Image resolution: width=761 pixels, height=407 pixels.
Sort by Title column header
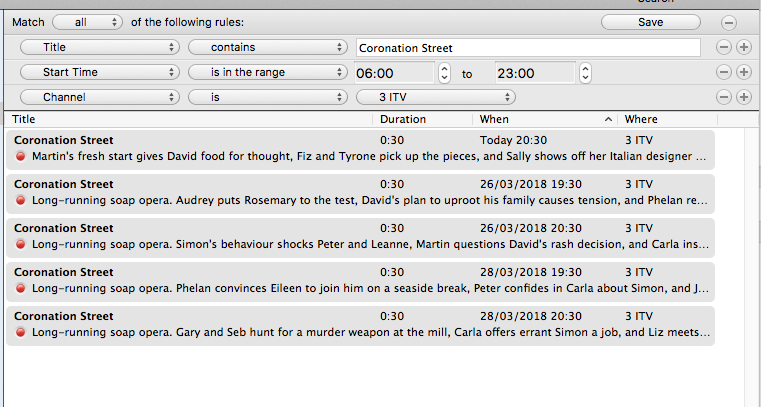[189, 119]
